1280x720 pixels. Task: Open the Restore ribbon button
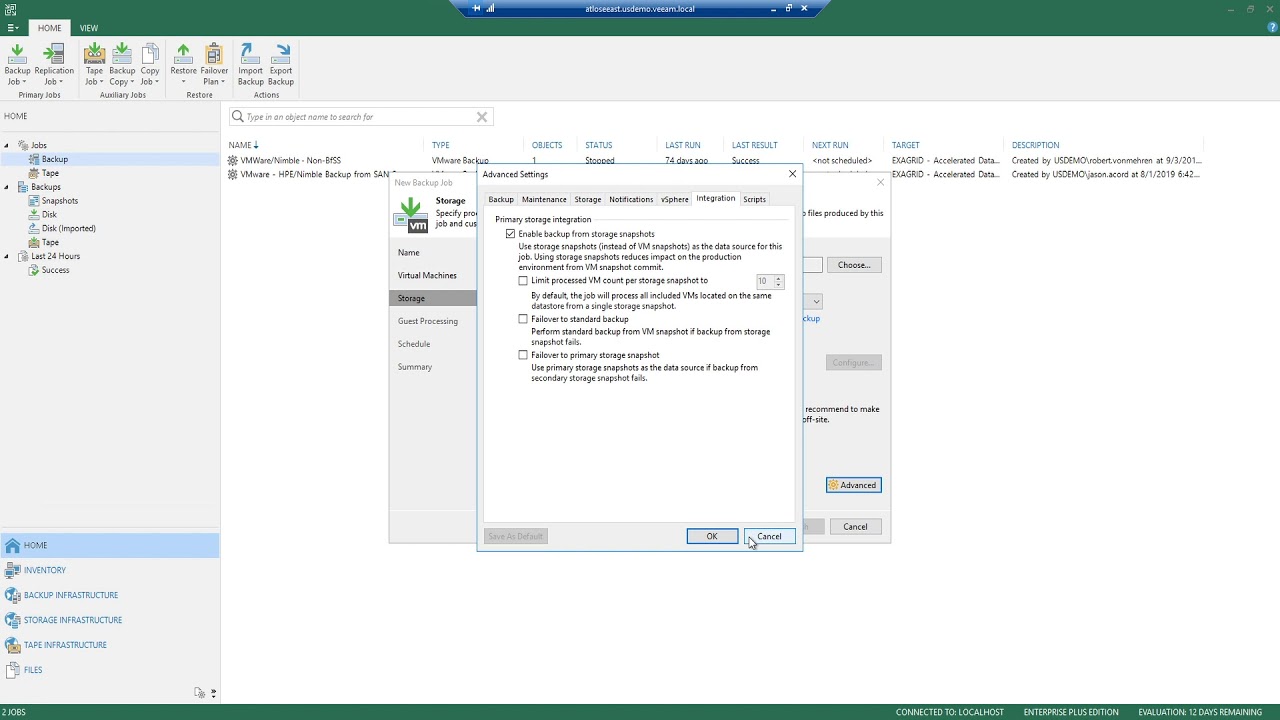pyautogui.click(x=183, y=65)
